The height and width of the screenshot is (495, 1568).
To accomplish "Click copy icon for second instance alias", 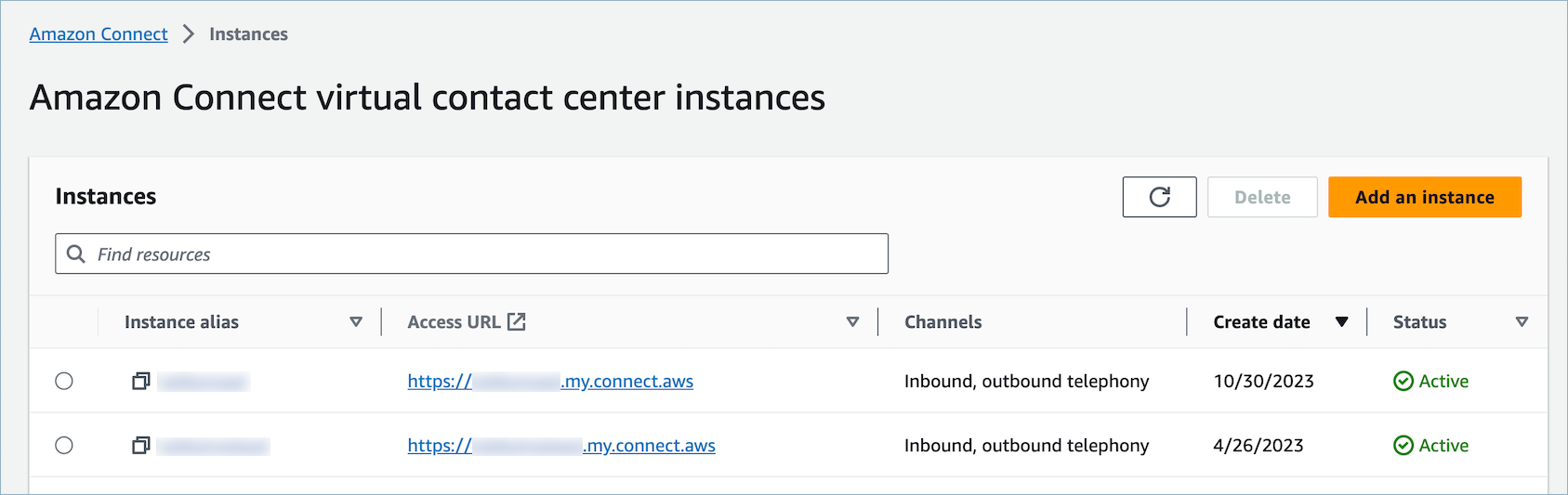I will coord(140,446).
